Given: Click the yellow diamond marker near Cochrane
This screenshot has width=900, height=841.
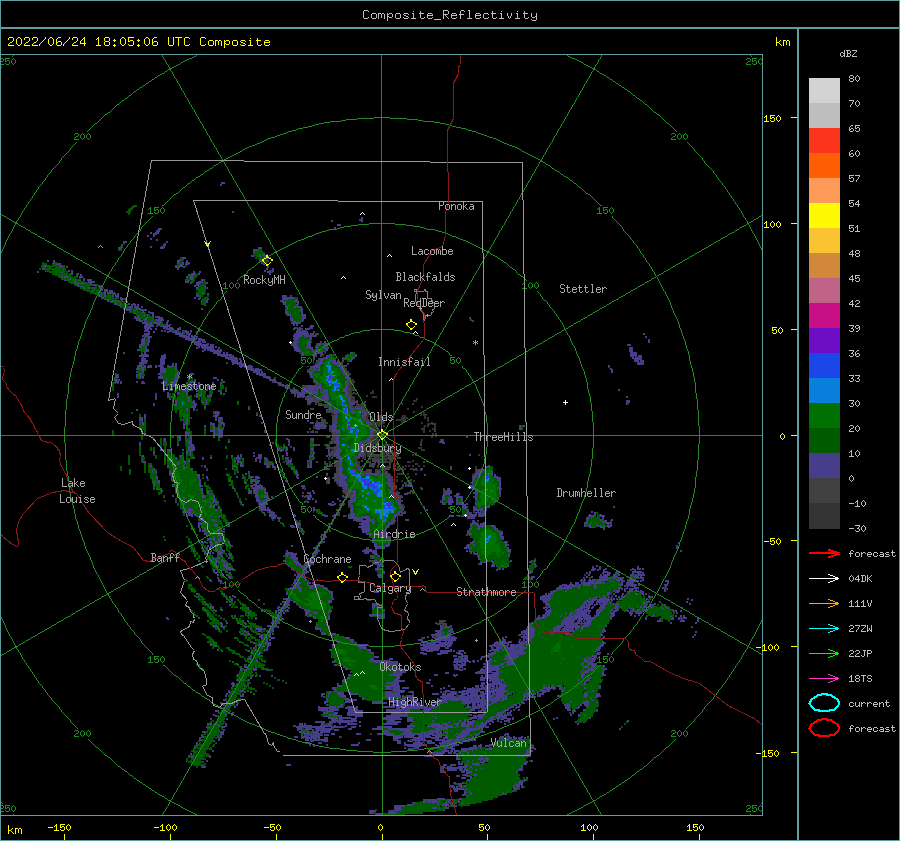Looking at the screenshot, I should (x=343, y=578).
